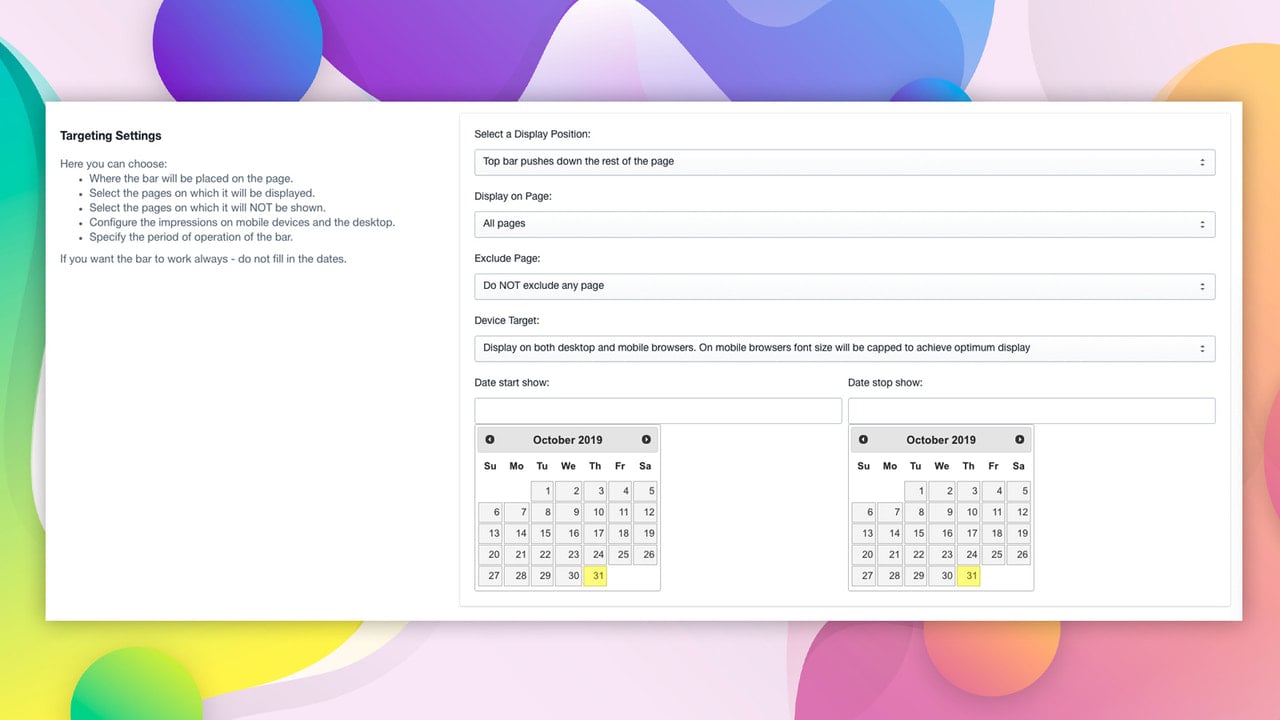The height and width of the screenshot is (720, 1280).
Task: Pick October 26 in stop date calendar
Action: click(x=1019, y=554)
